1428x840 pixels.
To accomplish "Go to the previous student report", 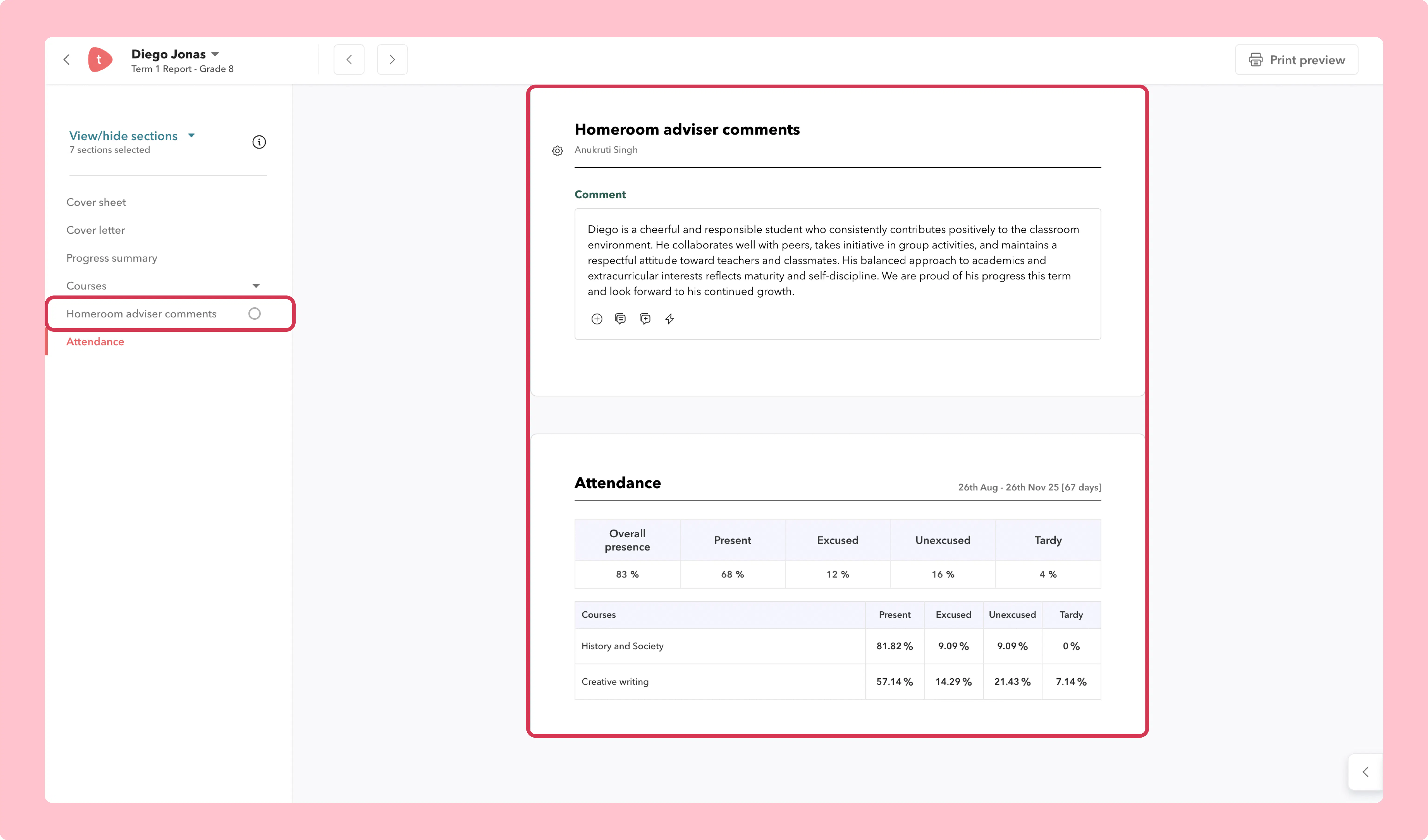I will (x=349, y=59).
